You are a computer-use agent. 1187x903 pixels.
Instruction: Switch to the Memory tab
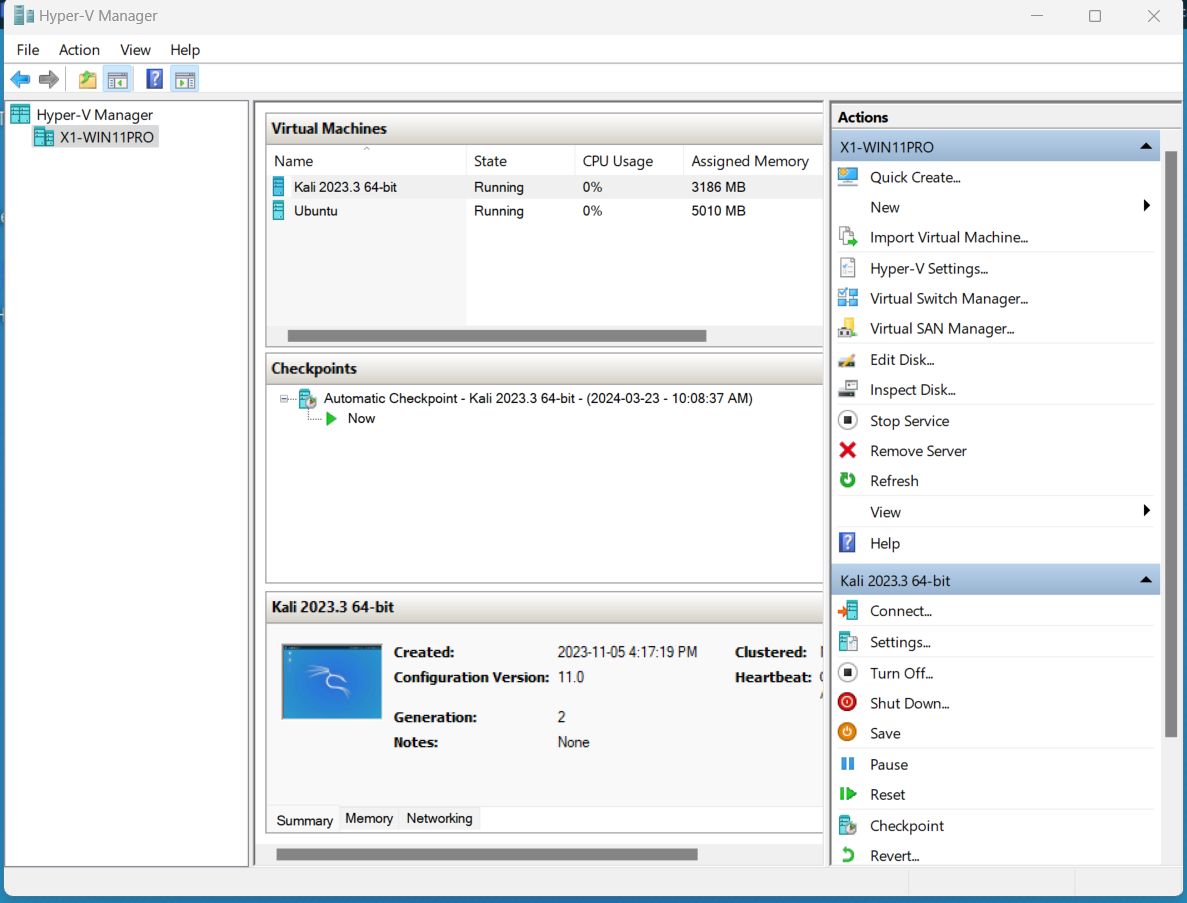[369, 818]
